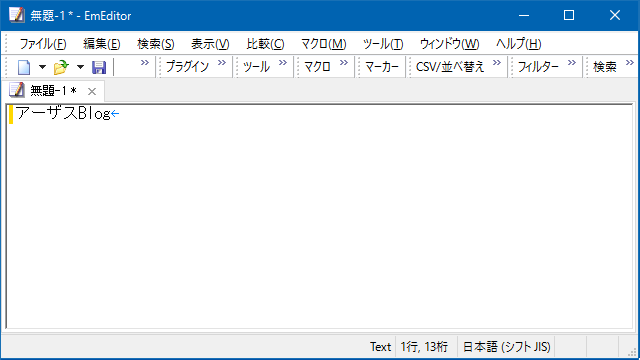This screenshot has height=360, width=640.
Task: Expand the 検索 toolbar overflow chevron
Action: pos(630,63)
